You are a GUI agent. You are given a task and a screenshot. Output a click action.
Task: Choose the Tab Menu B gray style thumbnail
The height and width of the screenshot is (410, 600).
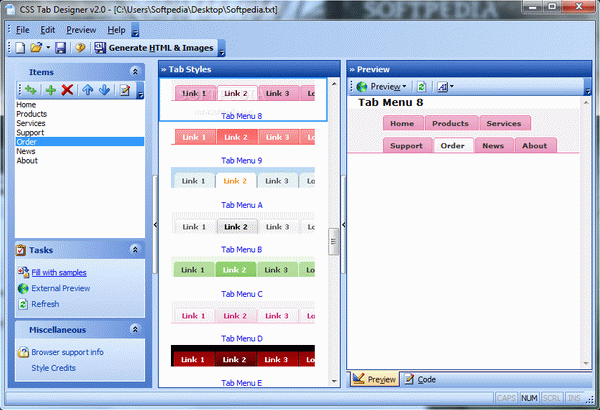pos(243,223)
